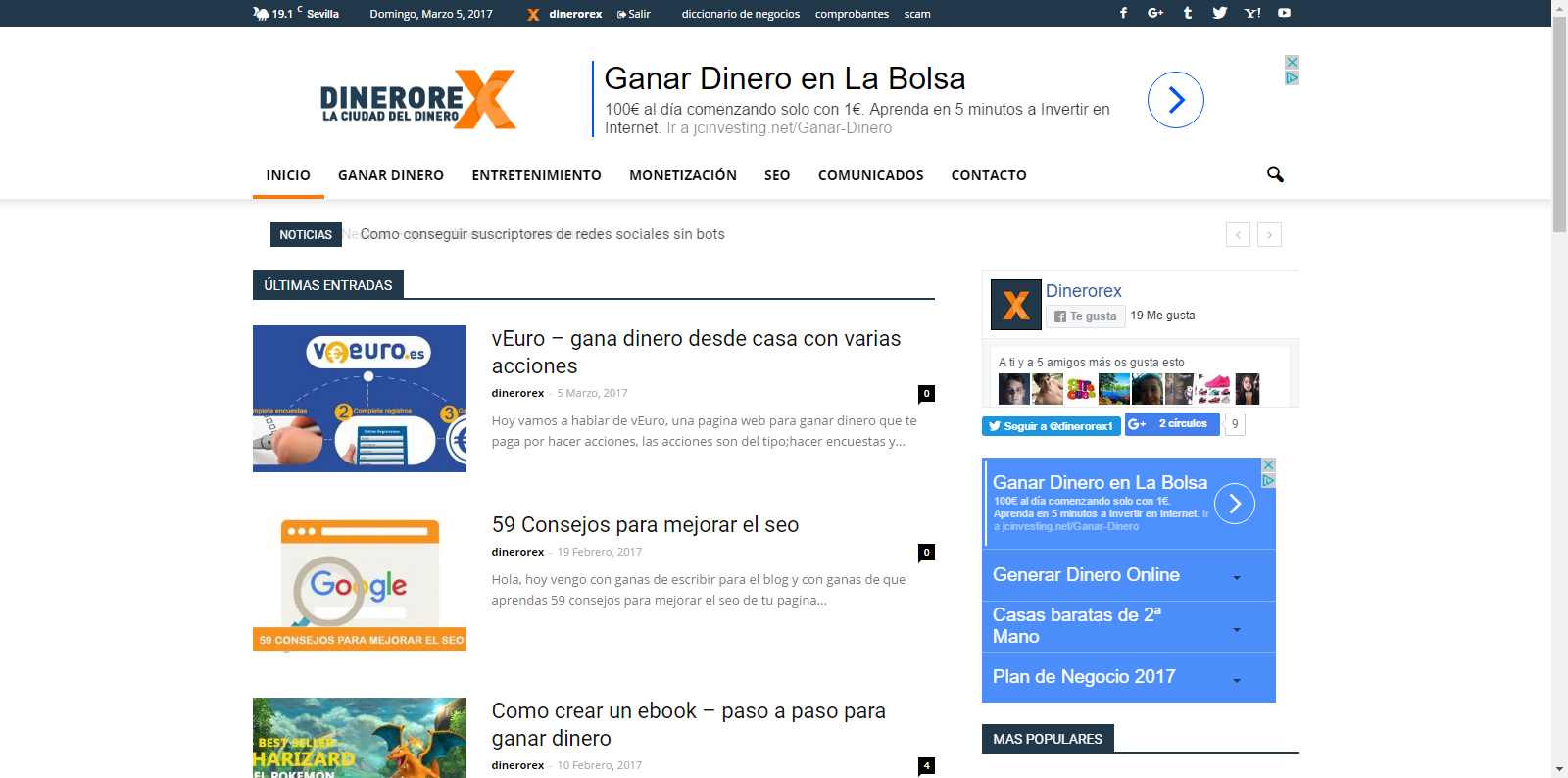Click the Google+ follower count 9
Viewport: 1568px width, 778px height.
[x=1235, y=424]
